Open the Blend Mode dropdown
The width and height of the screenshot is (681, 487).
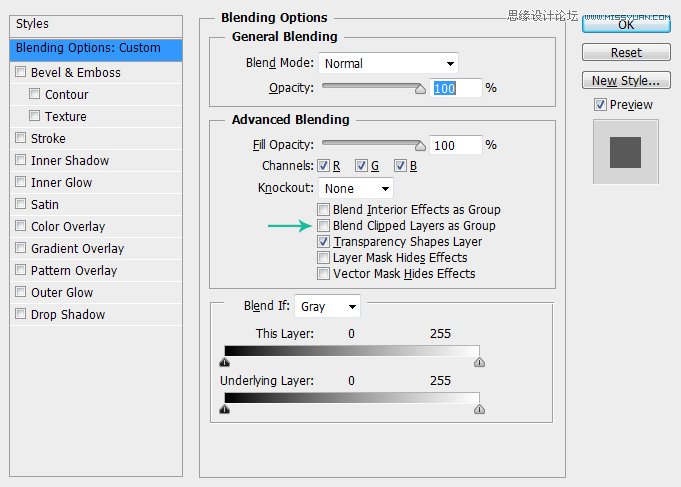point(388,63)
